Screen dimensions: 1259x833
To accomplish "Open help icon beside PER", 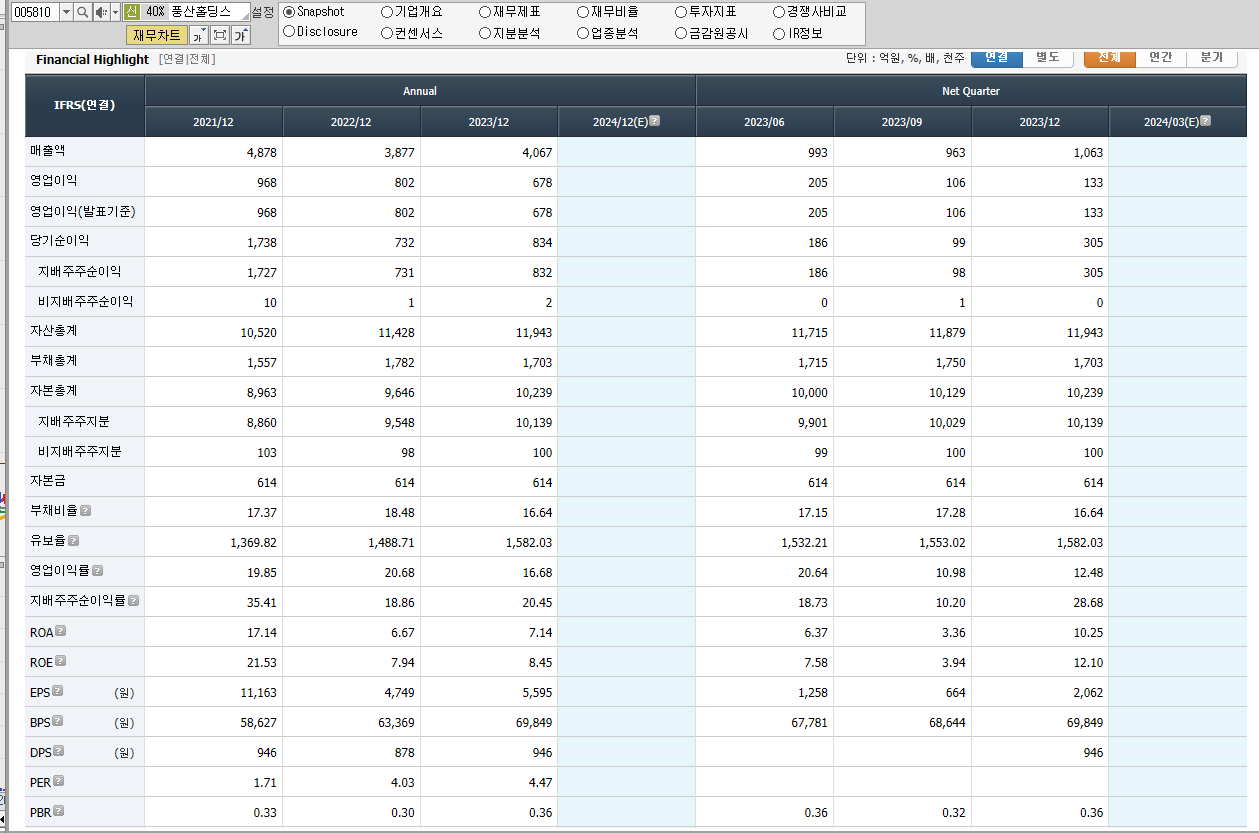I will pyautogui.click(x=58, y=781).
